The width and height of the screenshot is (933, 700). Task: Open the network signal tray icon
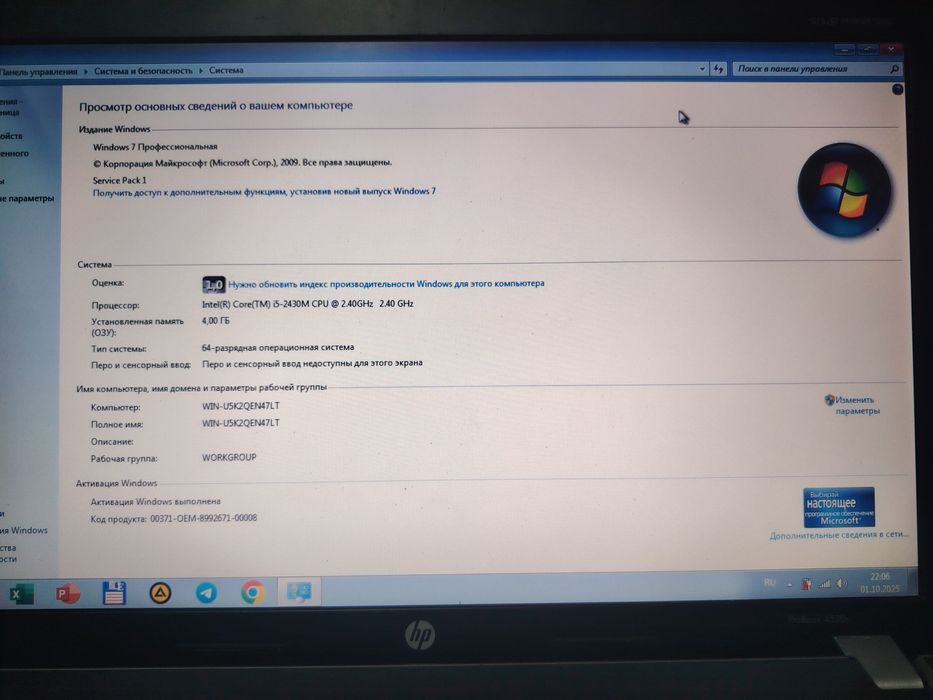point(824,584)
